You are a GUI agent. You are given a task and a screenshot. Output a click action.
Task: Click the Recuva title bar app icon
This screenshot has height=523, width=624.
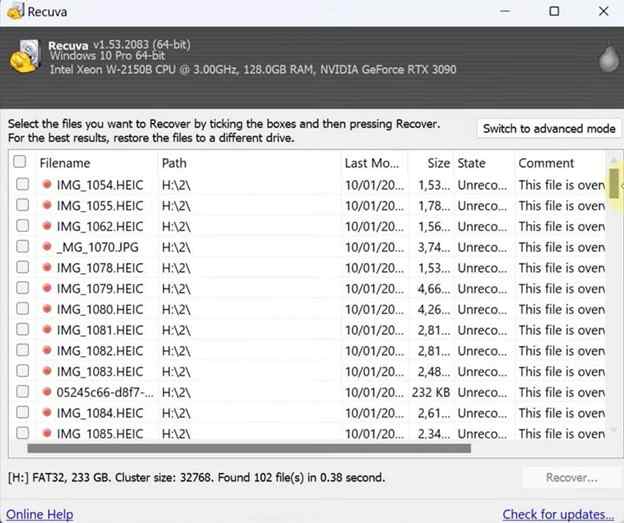click(16, 10)
